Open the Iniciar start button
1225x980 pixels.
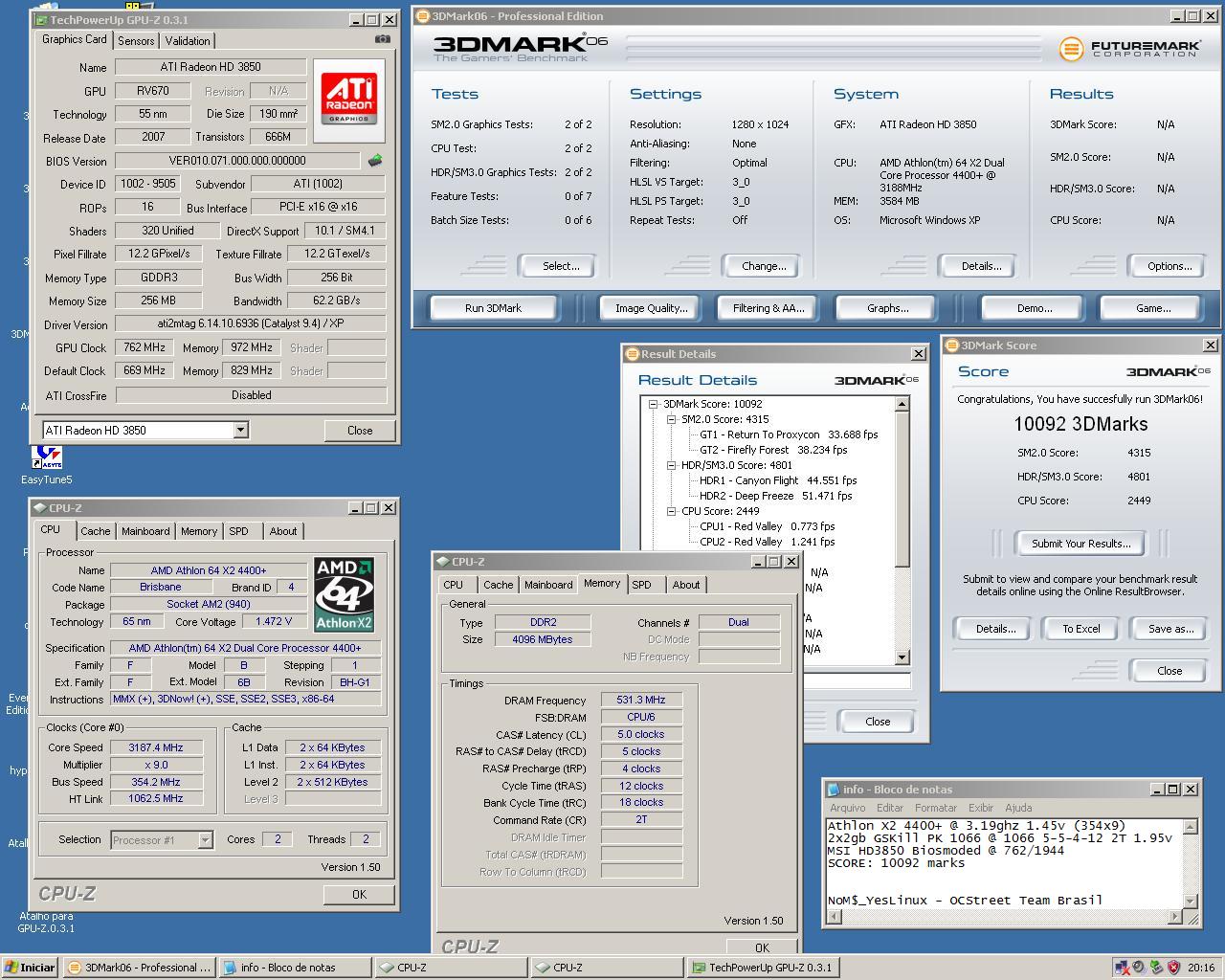coord(30,968)
